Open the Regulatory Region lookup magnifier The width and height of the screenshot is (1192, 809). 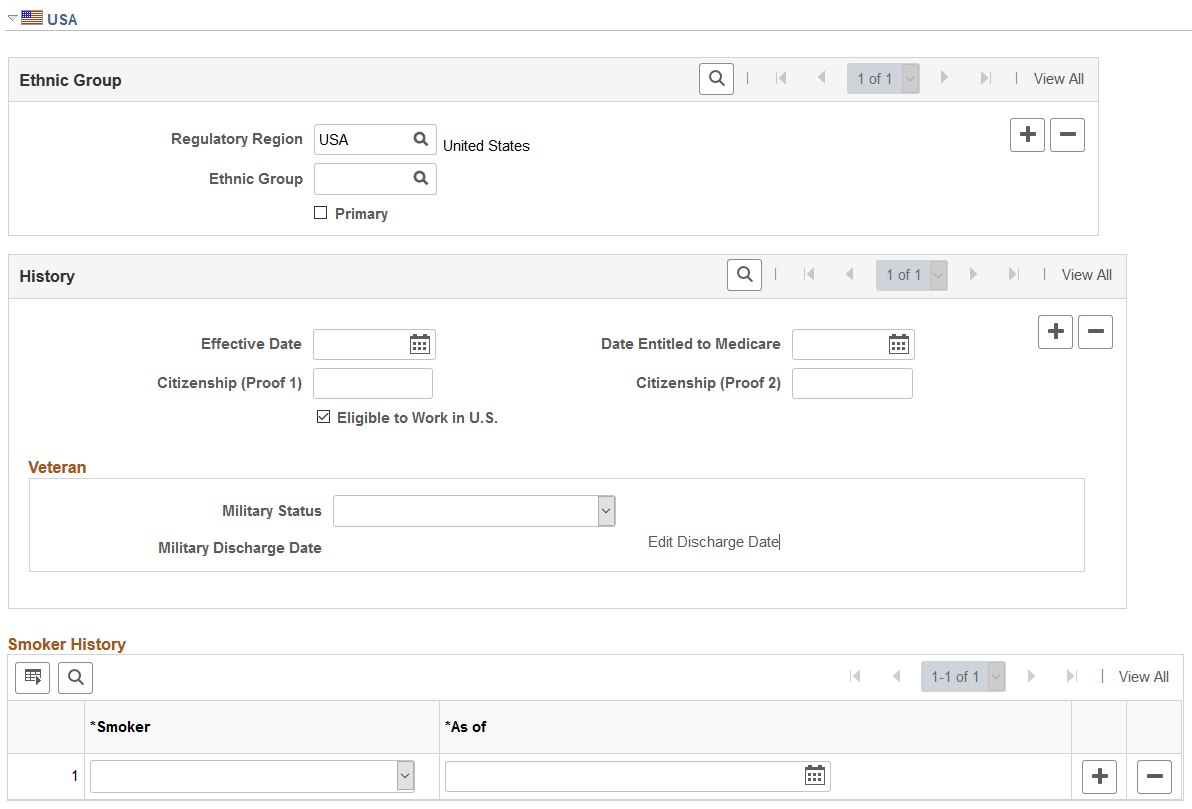pos(420,139)
